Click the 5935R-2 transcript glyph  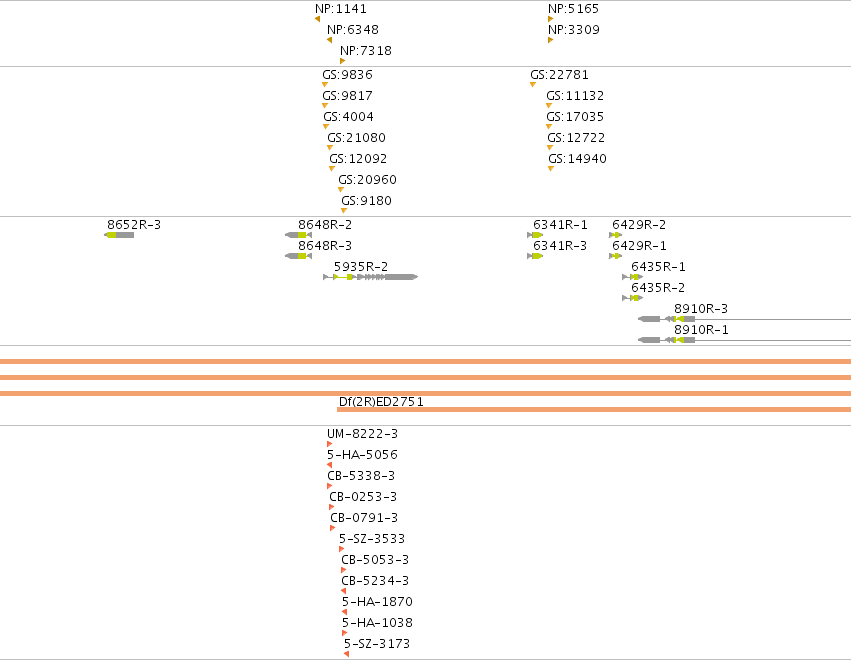click(371, 277)
